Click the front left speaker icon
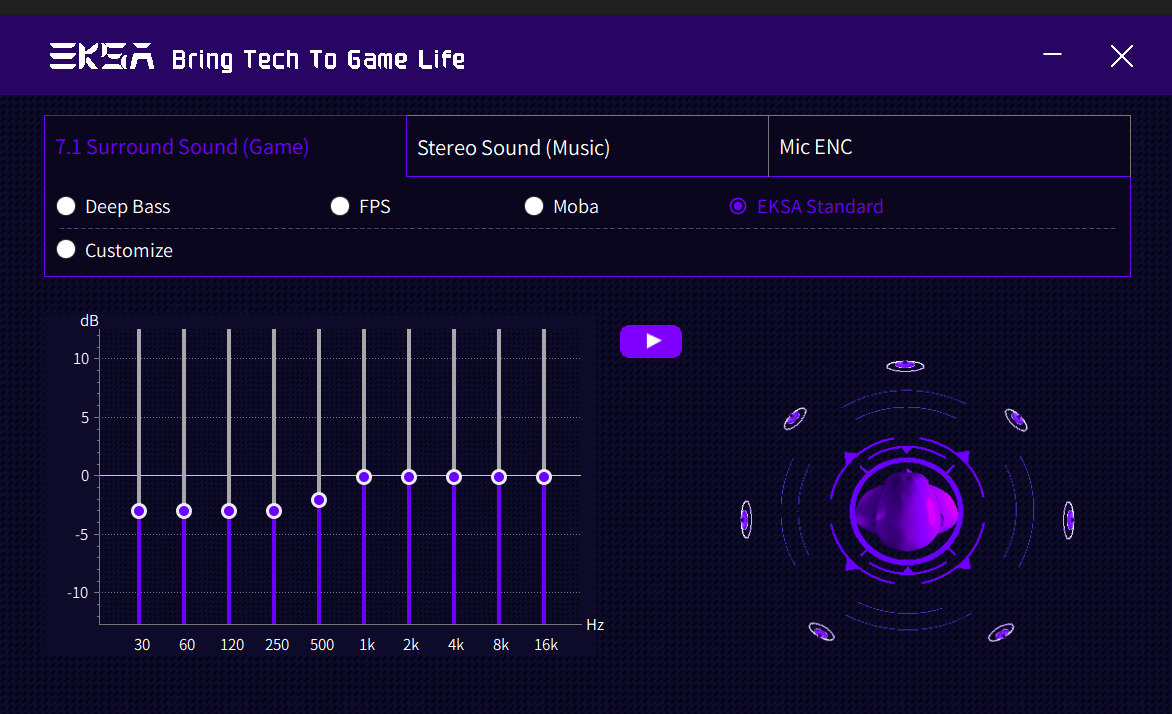 pyautogui.click(x=795, y=418)
